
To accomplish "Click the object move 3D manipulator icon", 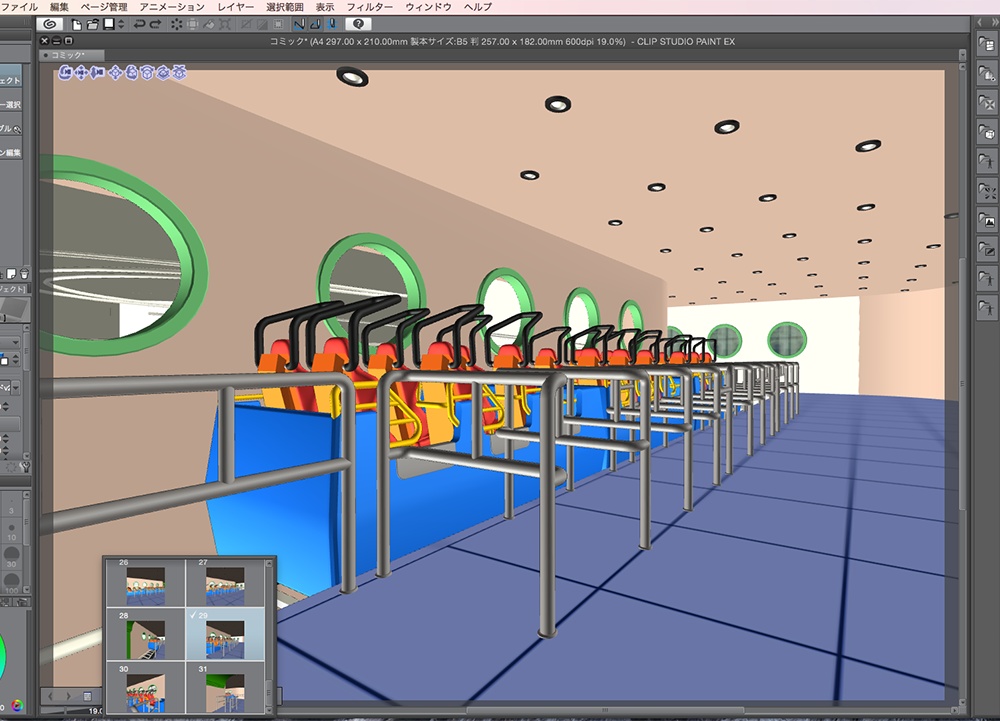I will coord(115,73).
